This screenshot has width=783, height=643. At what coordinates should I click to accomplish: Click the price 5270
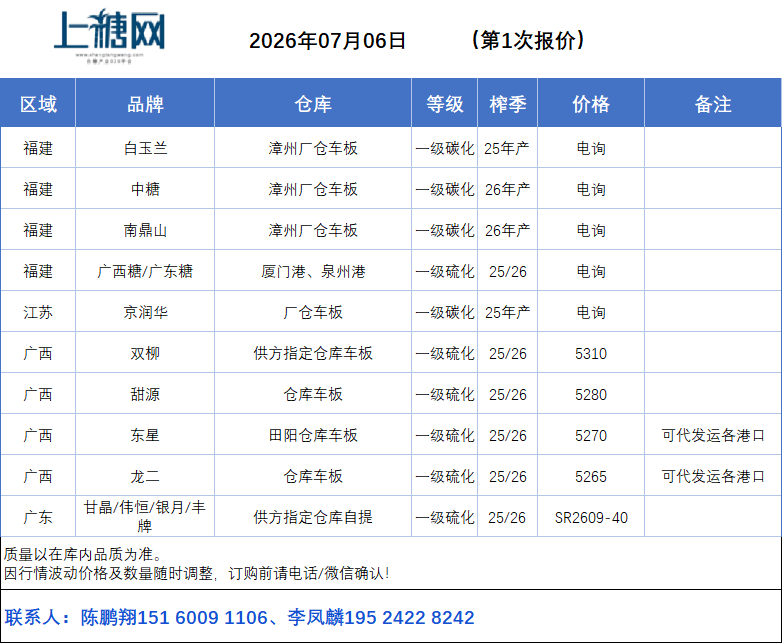pyautogui.click(x=591, y=435)
